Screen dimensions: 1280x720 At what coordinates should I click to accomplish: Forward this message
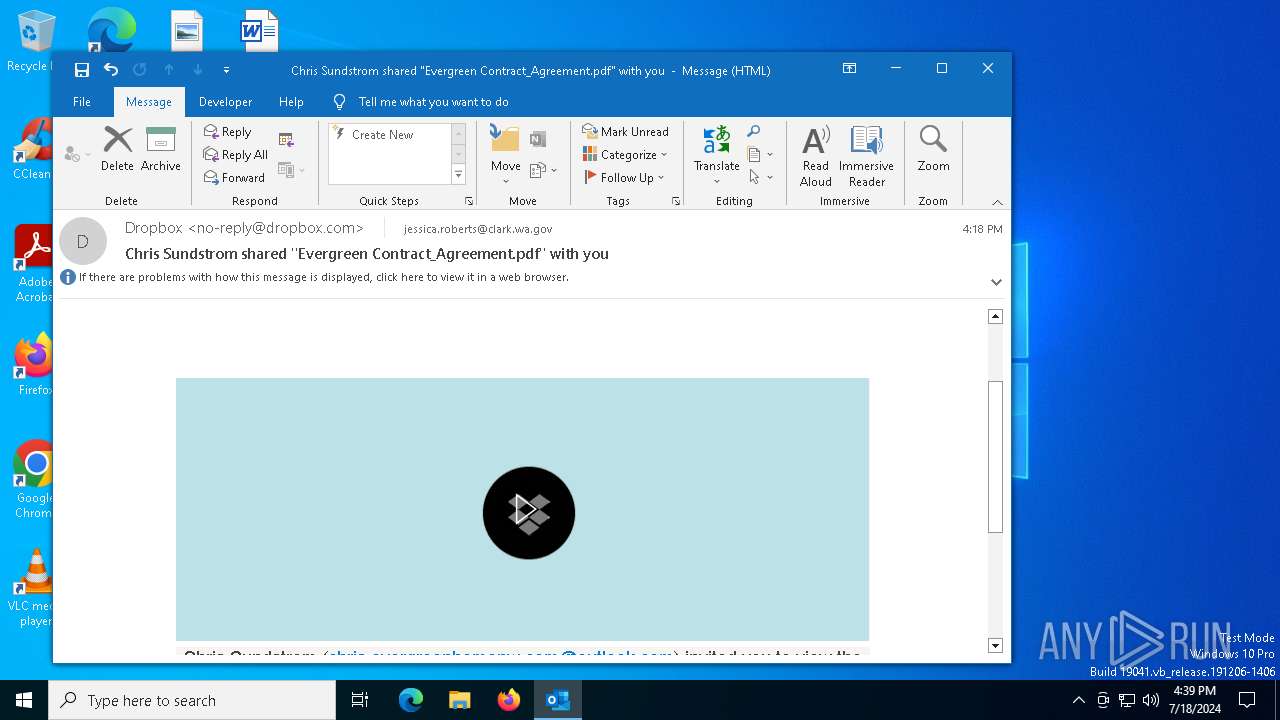pyautogui.click(x=234, y=177)
